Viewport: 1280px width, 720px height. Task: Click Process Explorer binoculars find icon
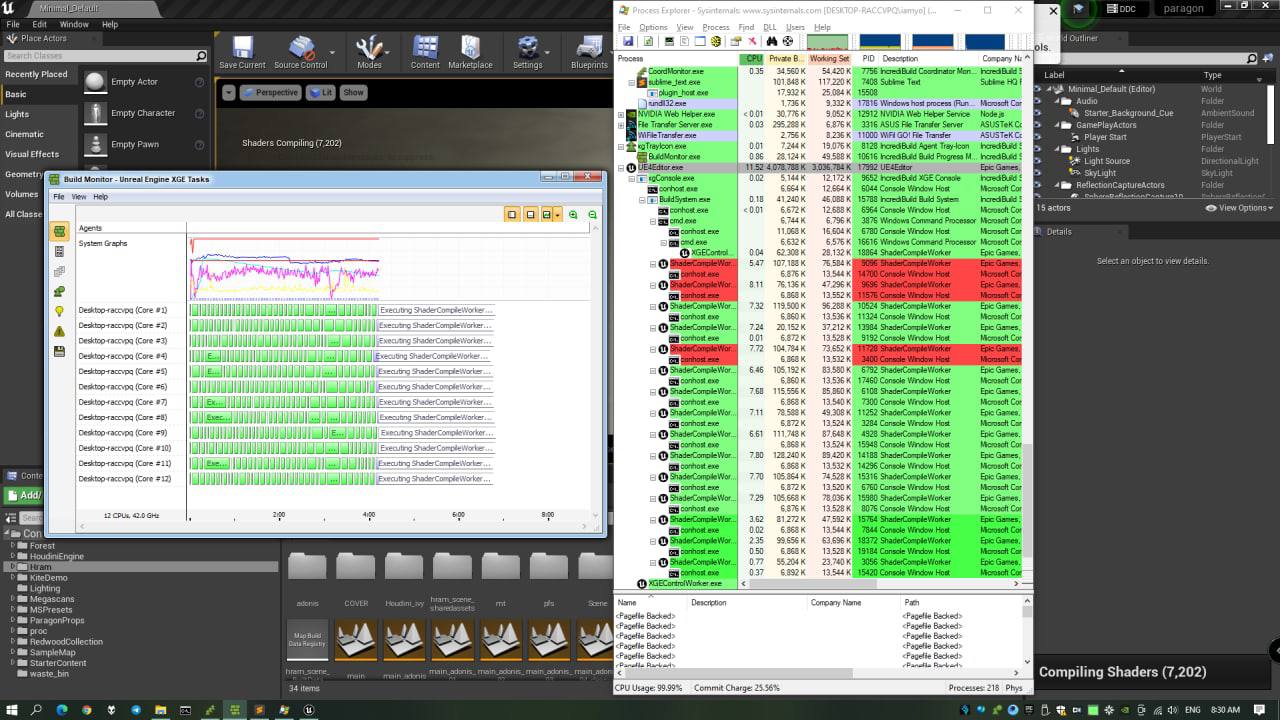point(771,41)
